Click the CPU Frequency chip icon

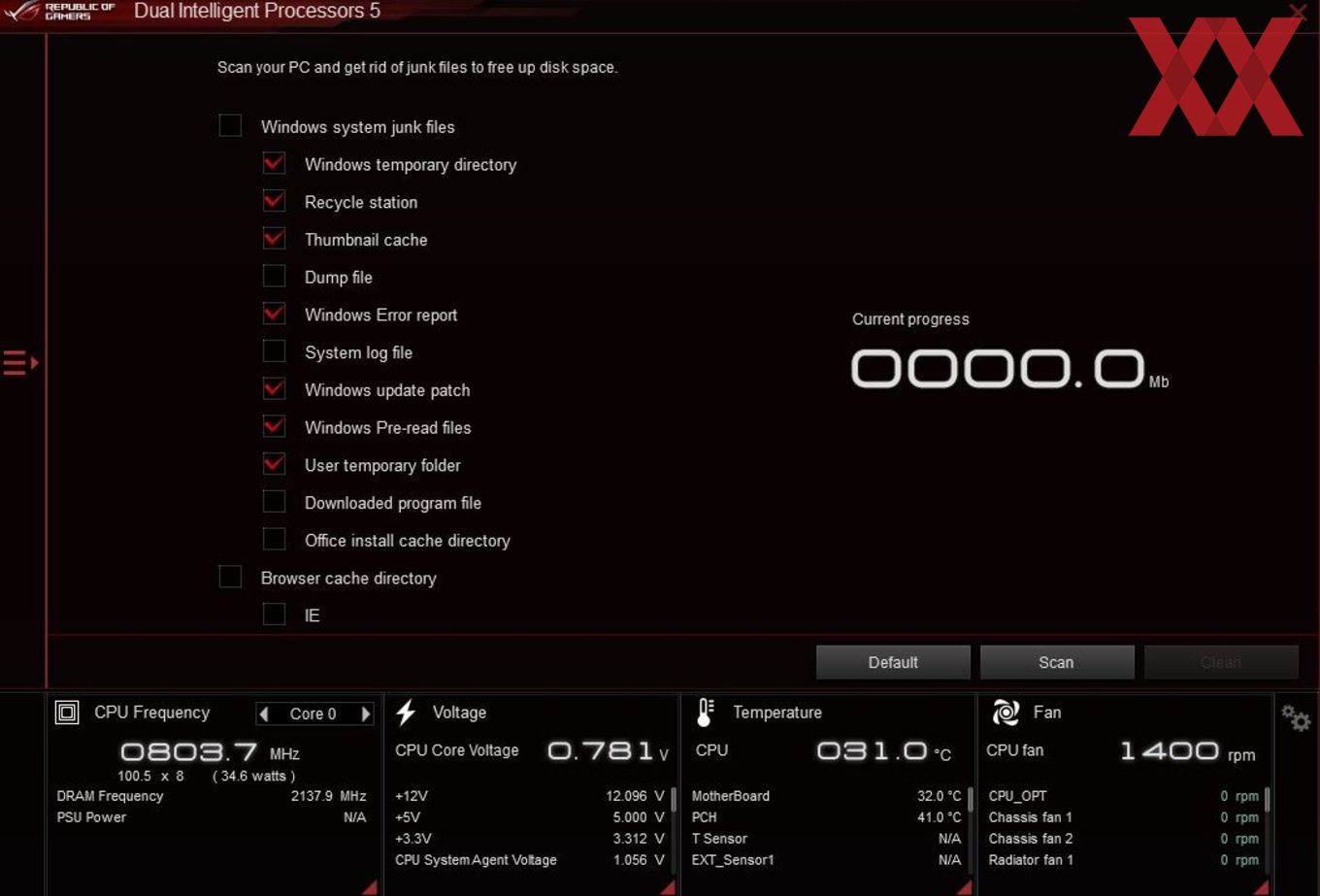pos(67,713)
